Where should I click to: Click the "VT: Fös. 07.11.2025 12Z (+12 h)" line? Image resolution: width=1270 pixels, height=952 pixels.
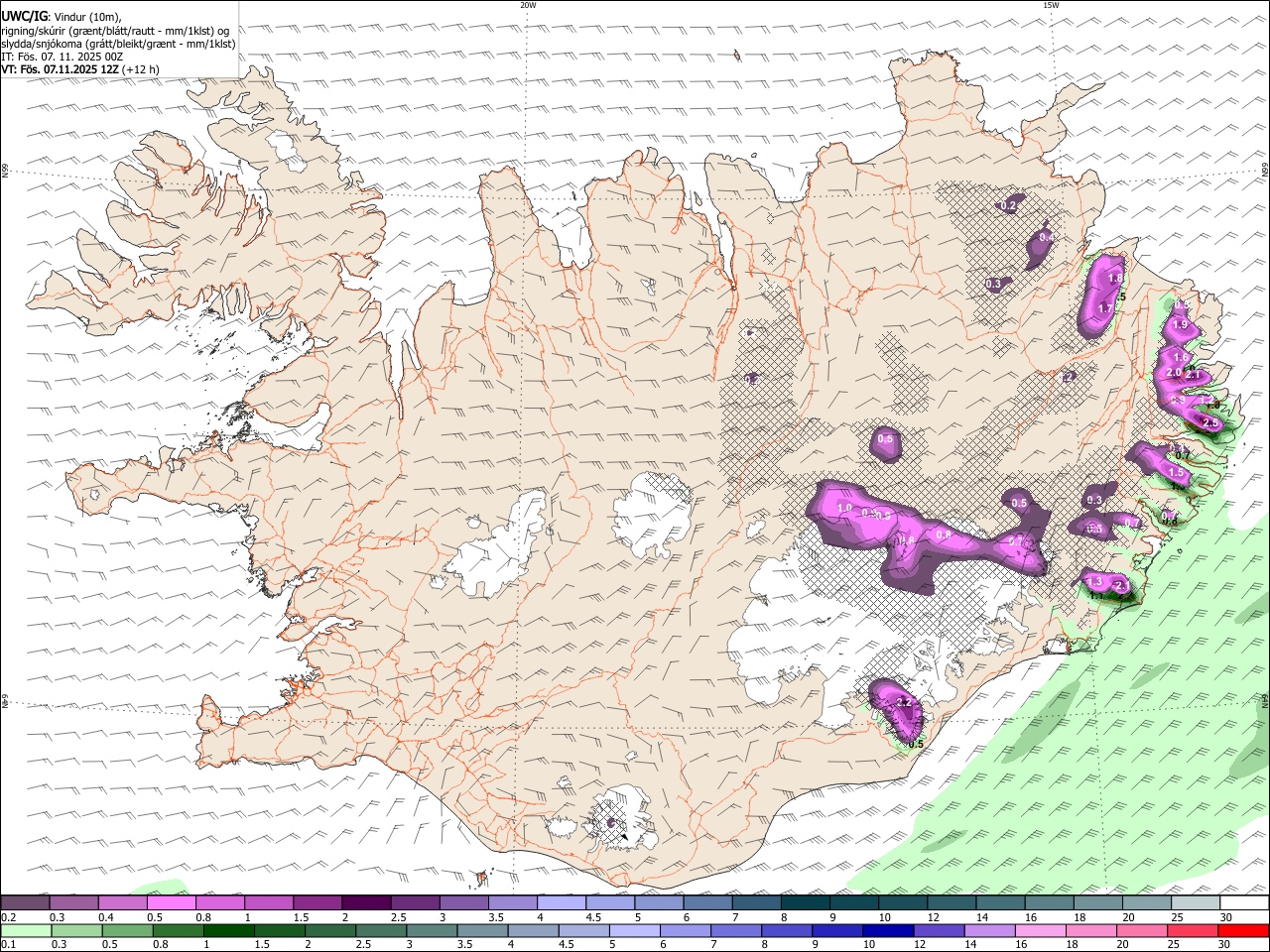point(79,69)
